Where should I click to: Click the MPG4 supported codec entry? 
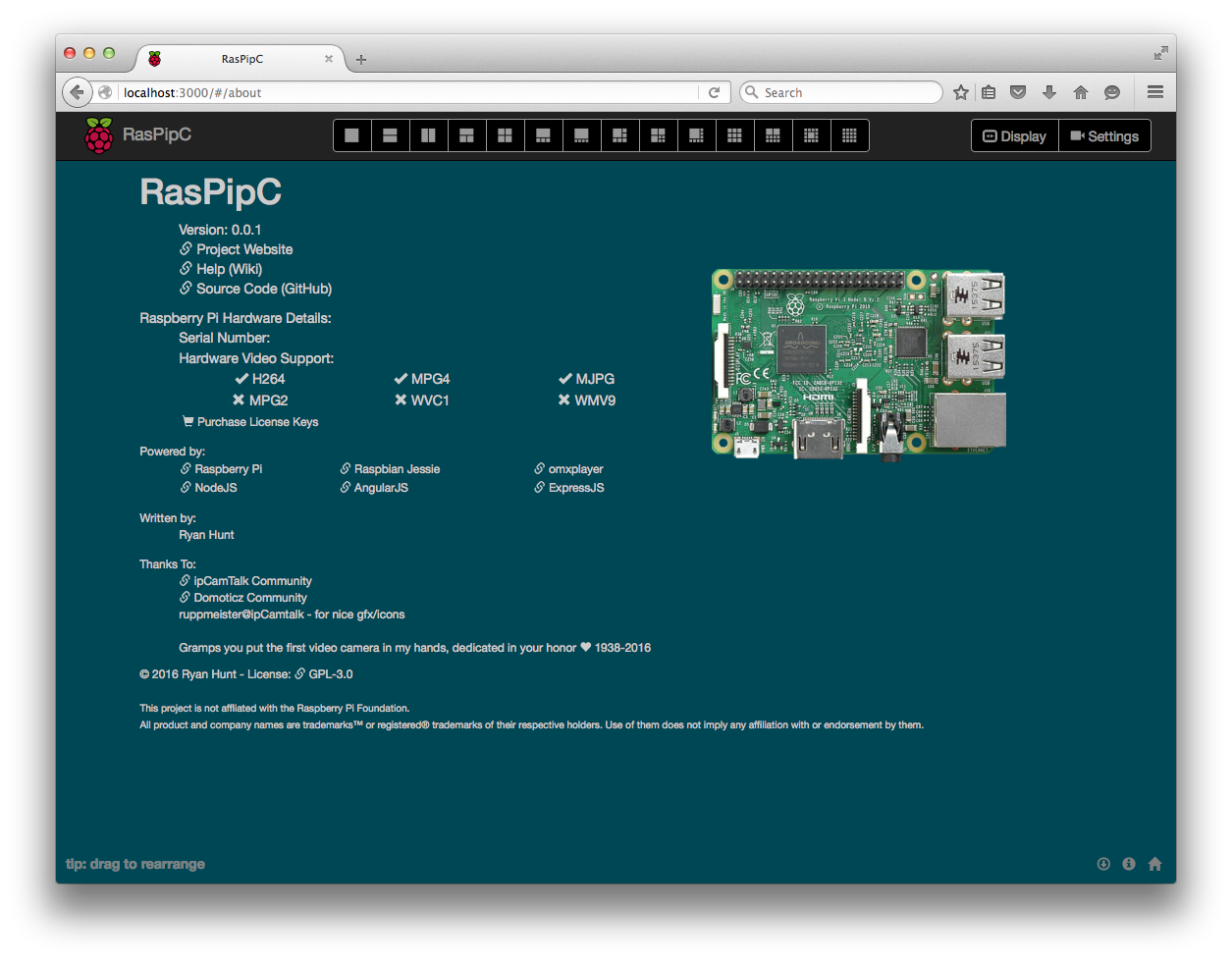422,379
